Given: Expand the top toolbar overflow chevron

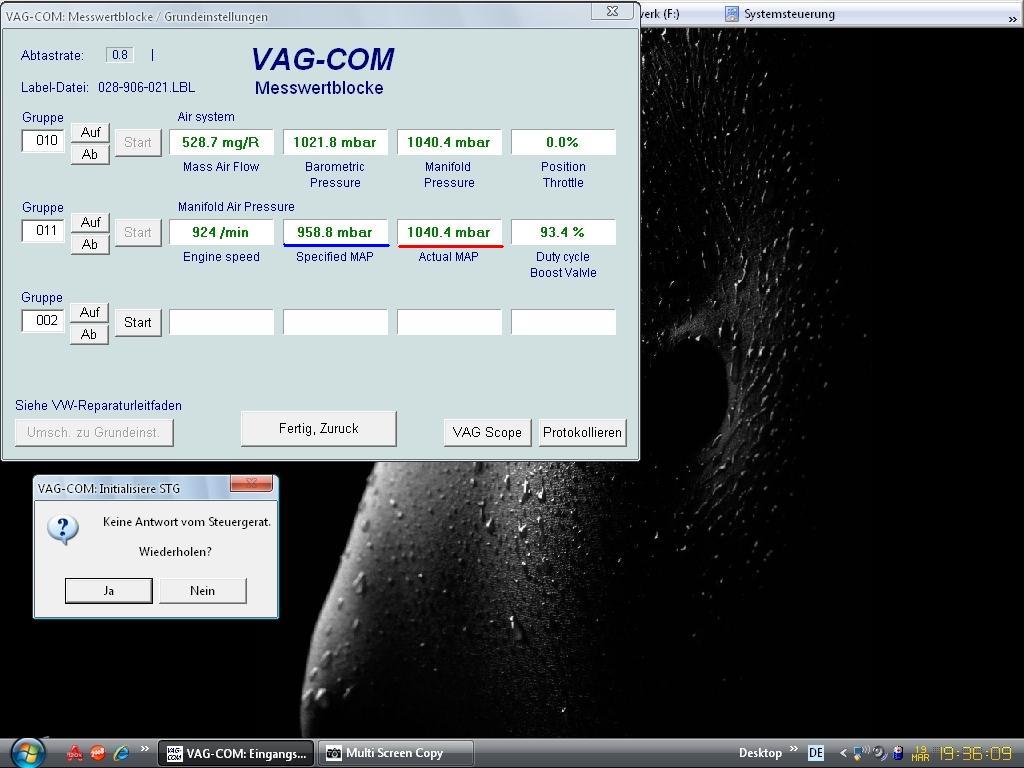Looking at the screenshot, I should 1013,20.
